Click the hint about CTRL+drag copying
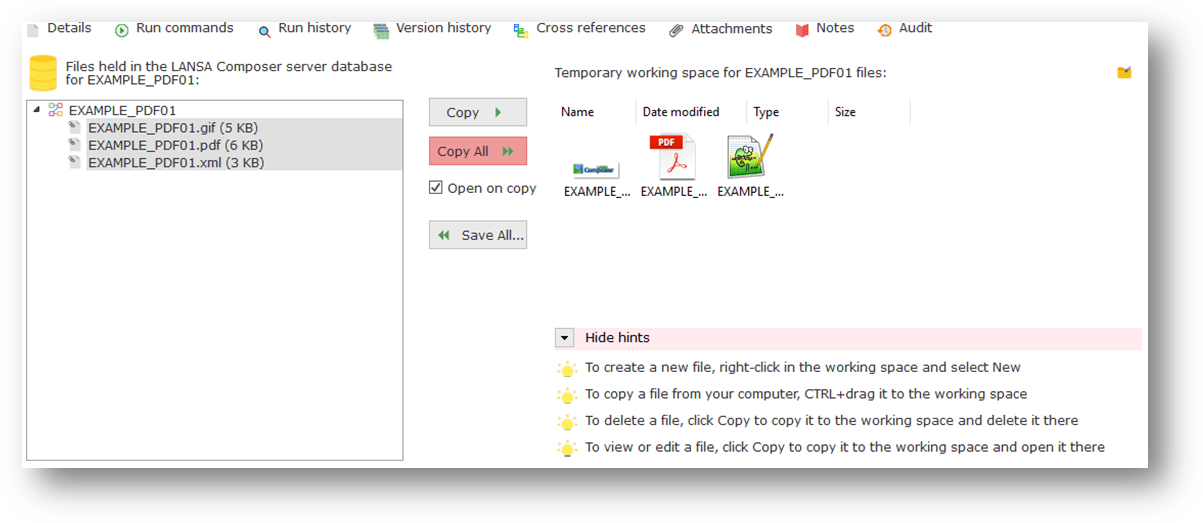1203x523 pixels. (806, 394)
